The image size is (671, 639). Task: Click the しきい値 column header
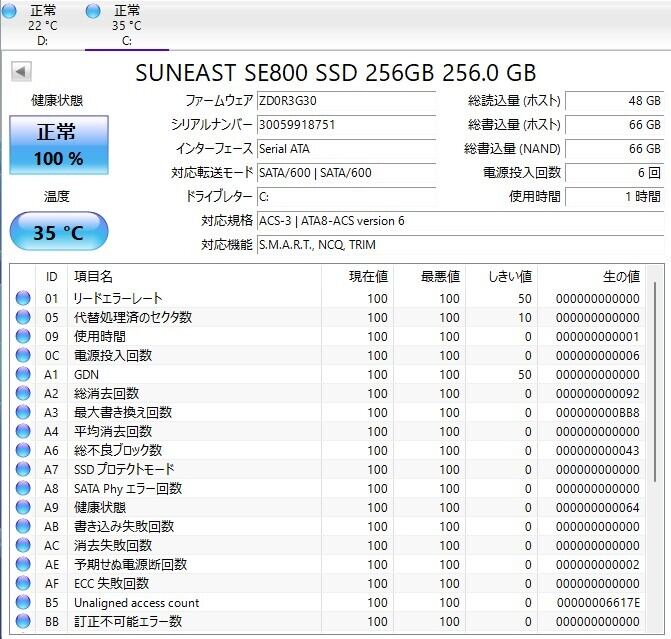502,276
